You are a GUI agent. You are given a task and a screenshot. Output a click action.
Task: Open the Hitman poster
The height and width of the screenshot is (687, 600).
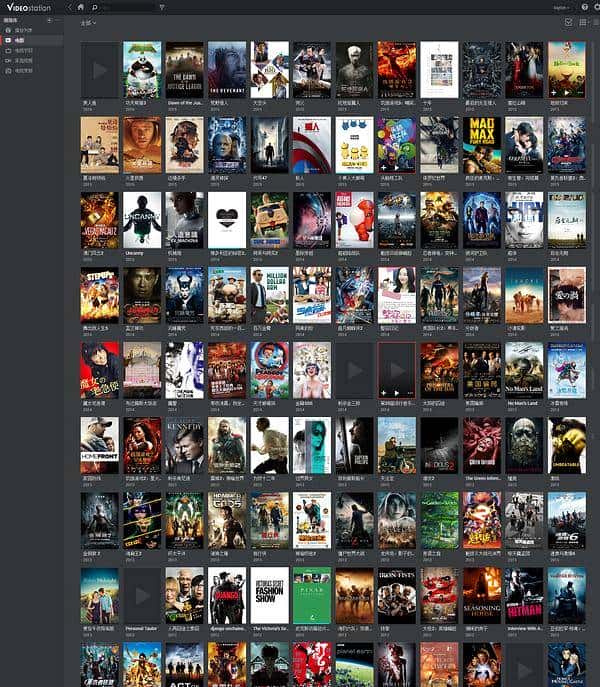point(524,595)
